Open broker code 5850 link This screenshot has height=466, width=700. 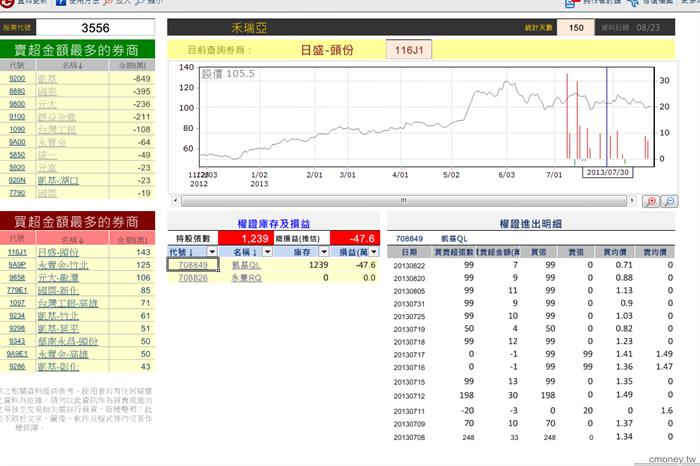[x=17, y=155]
